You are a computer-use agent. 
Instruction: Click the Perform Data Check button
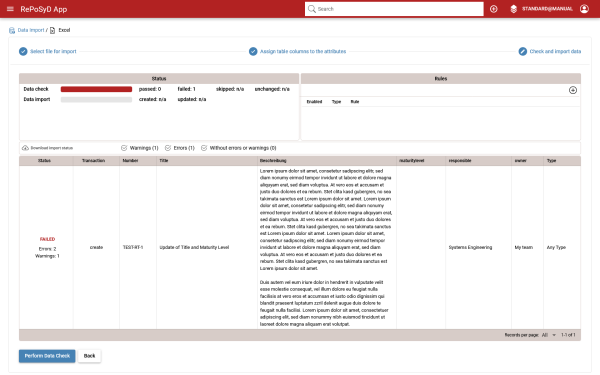[47, 356]
